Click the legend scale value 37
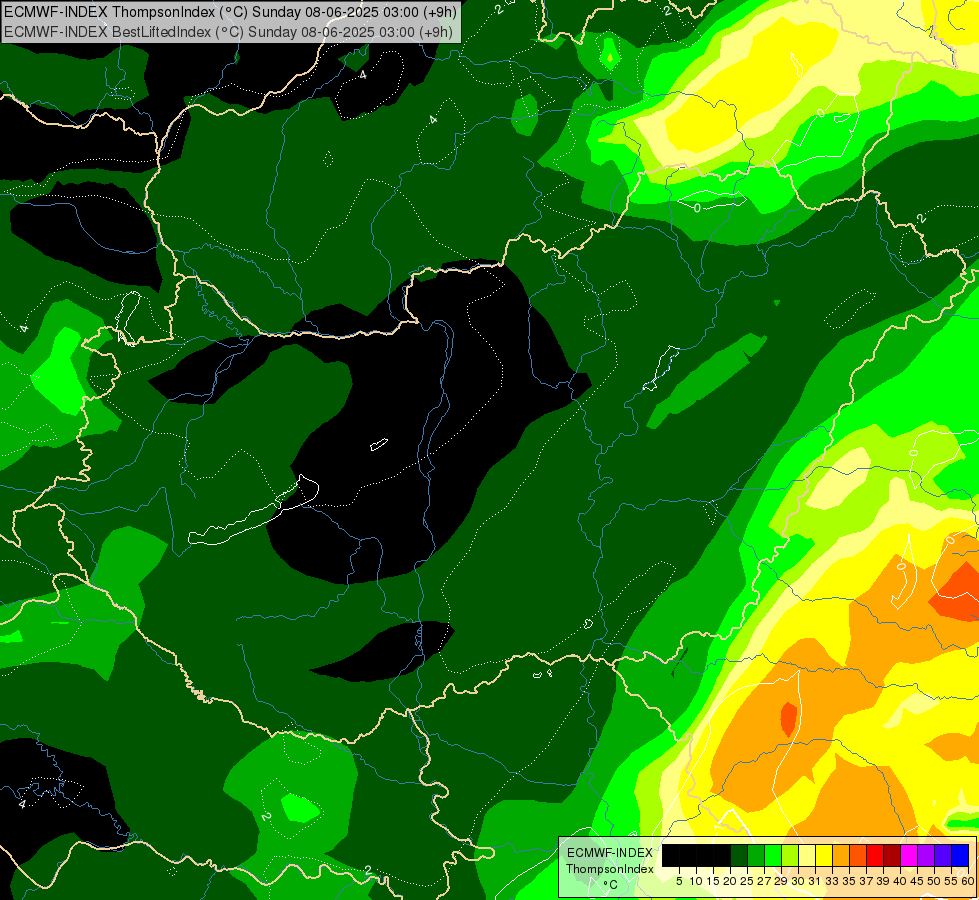Image resolution: width=979 pixels, height=900 pixels. tap(866, 881)
